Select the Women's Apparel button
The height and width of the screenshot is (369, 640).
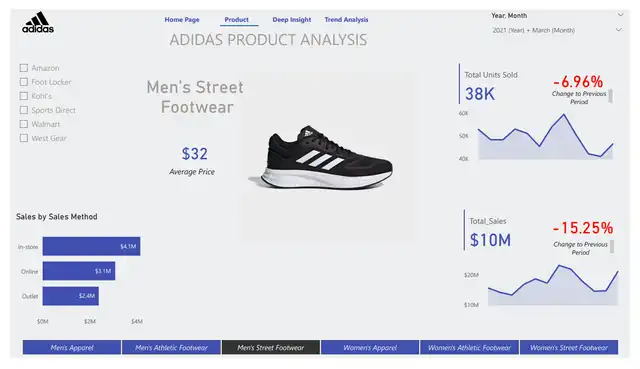click(370, 347)
